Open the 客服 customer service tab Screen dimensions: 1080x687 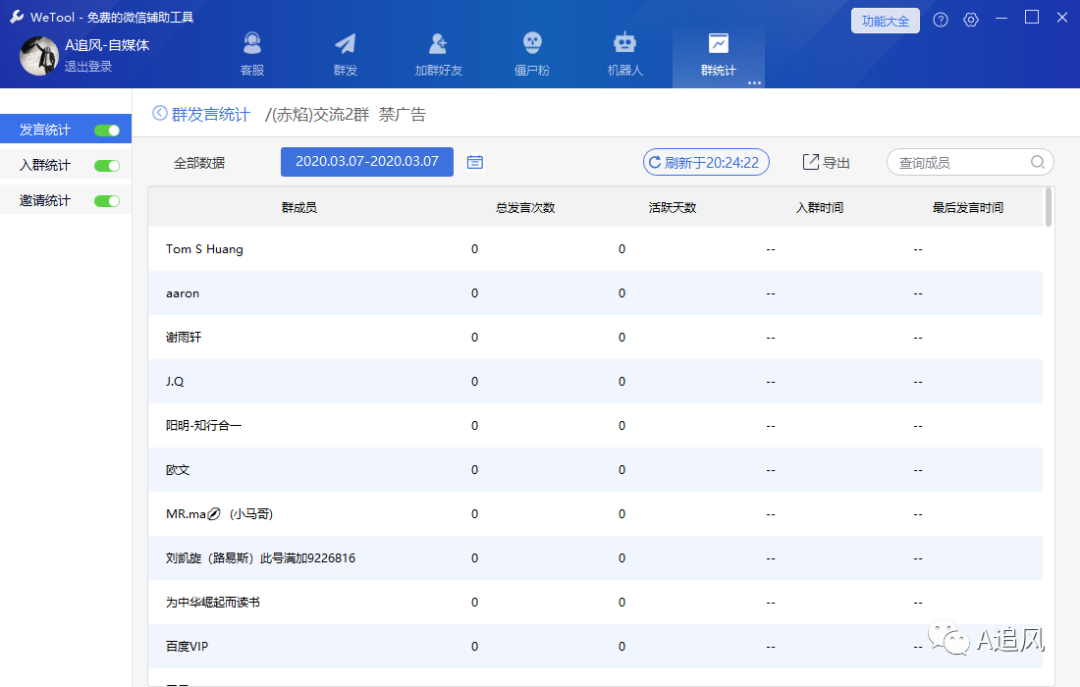point(252,54)
